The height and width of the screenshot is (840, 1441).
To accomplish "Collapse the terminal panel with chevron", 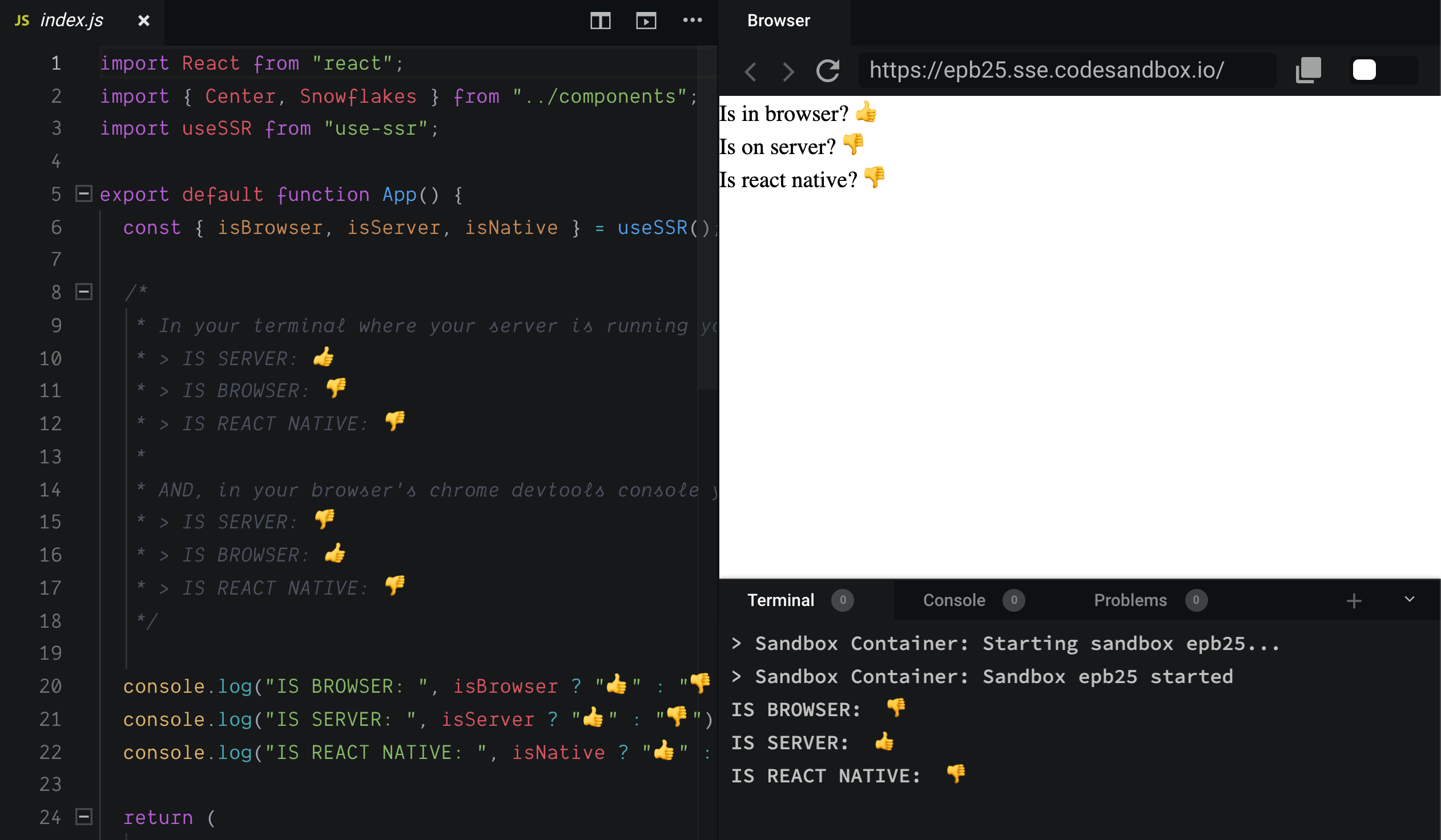I will pos(1409,599).
